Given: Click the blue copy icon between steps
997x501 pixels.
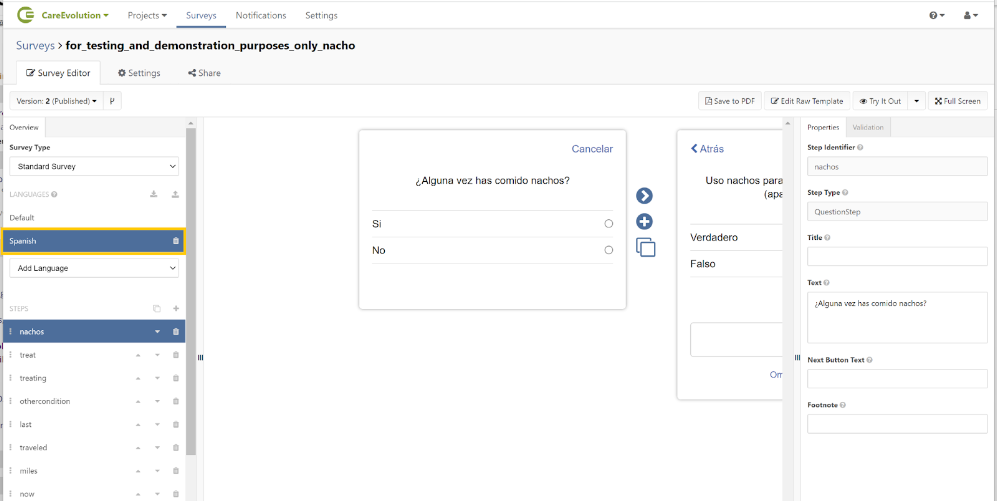Looking at the screenshot, I should [x=645, y=248].
